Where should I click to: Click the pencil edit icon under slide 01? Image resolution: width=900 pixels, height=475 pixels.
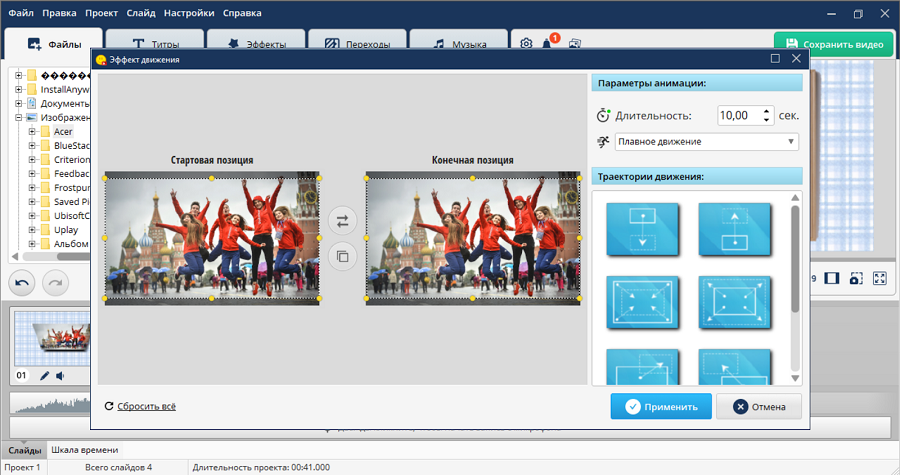[44, 376]
